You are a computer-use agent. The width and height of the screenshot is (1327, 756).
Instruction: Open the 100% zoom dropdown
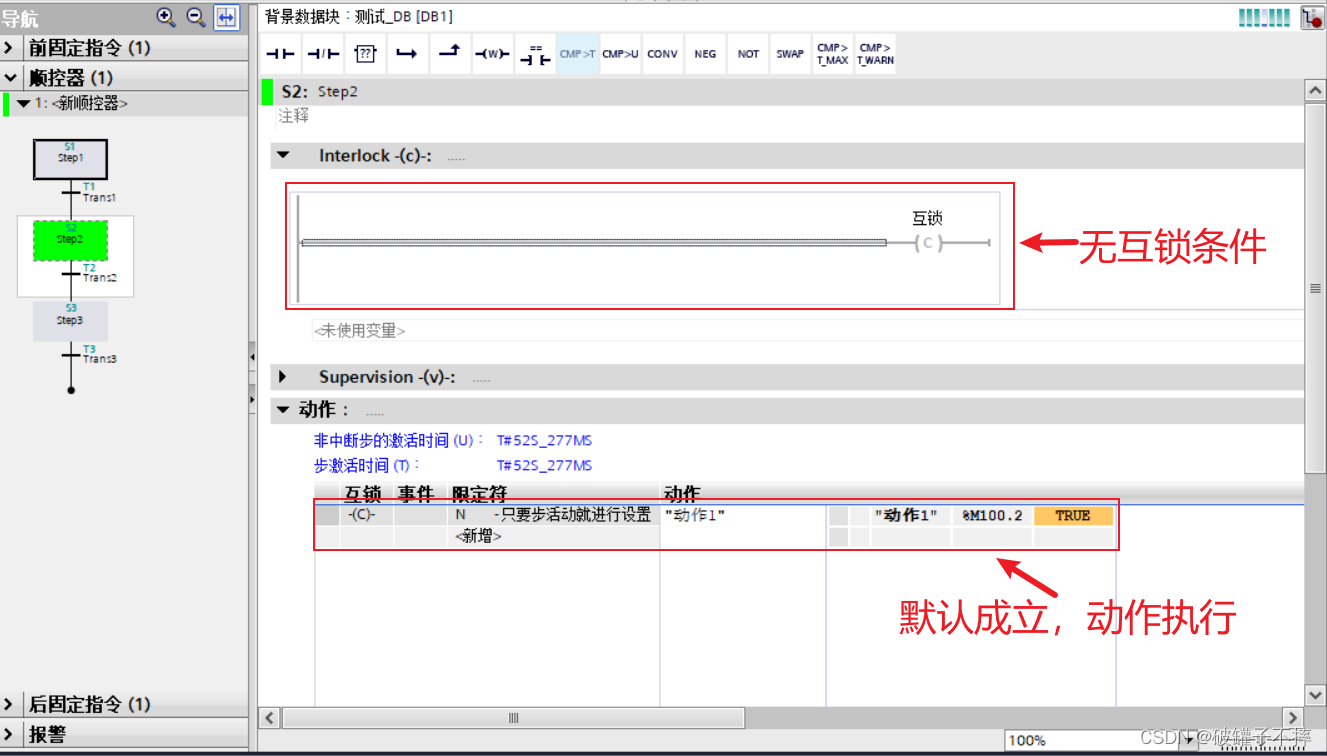pos(1190,741)
